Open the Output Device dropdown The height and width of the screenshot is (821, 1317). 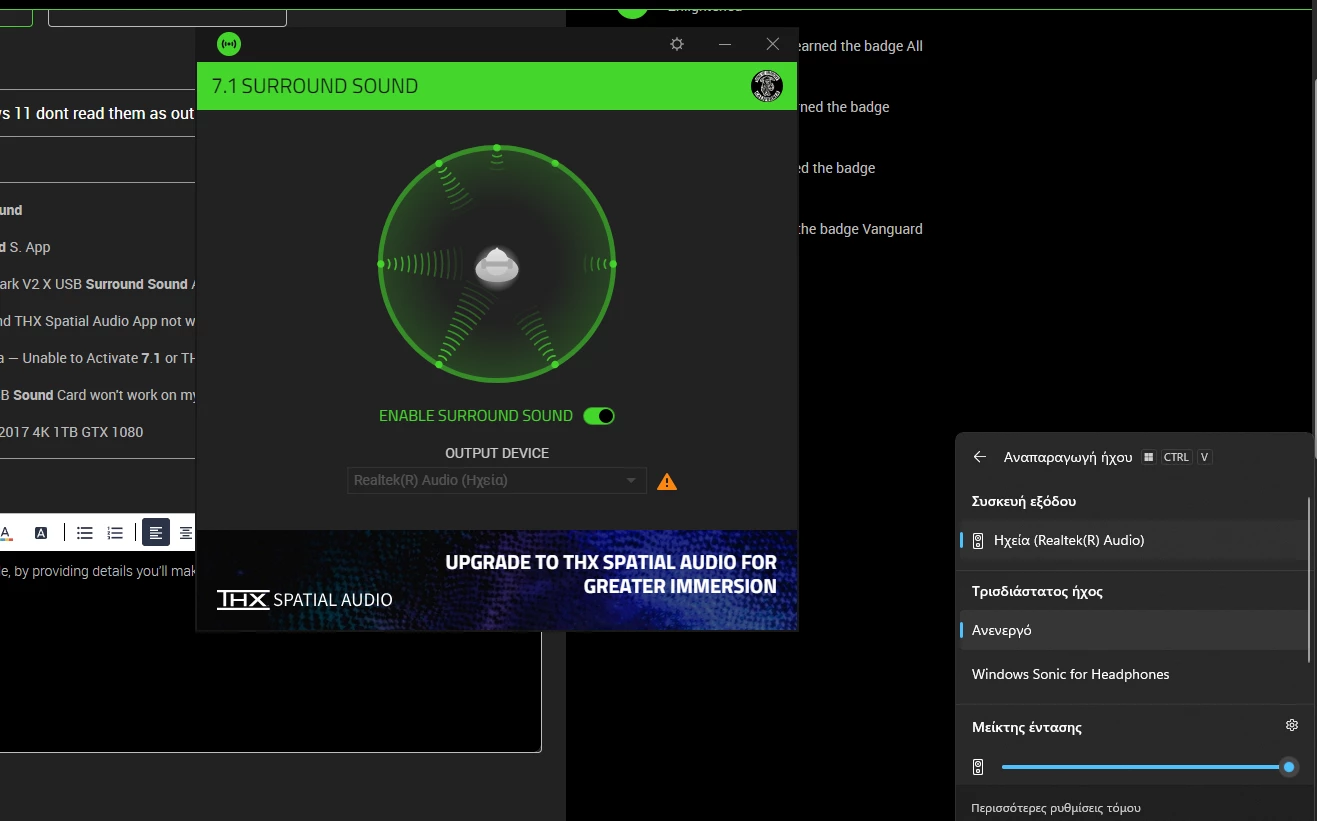(497, 481)
